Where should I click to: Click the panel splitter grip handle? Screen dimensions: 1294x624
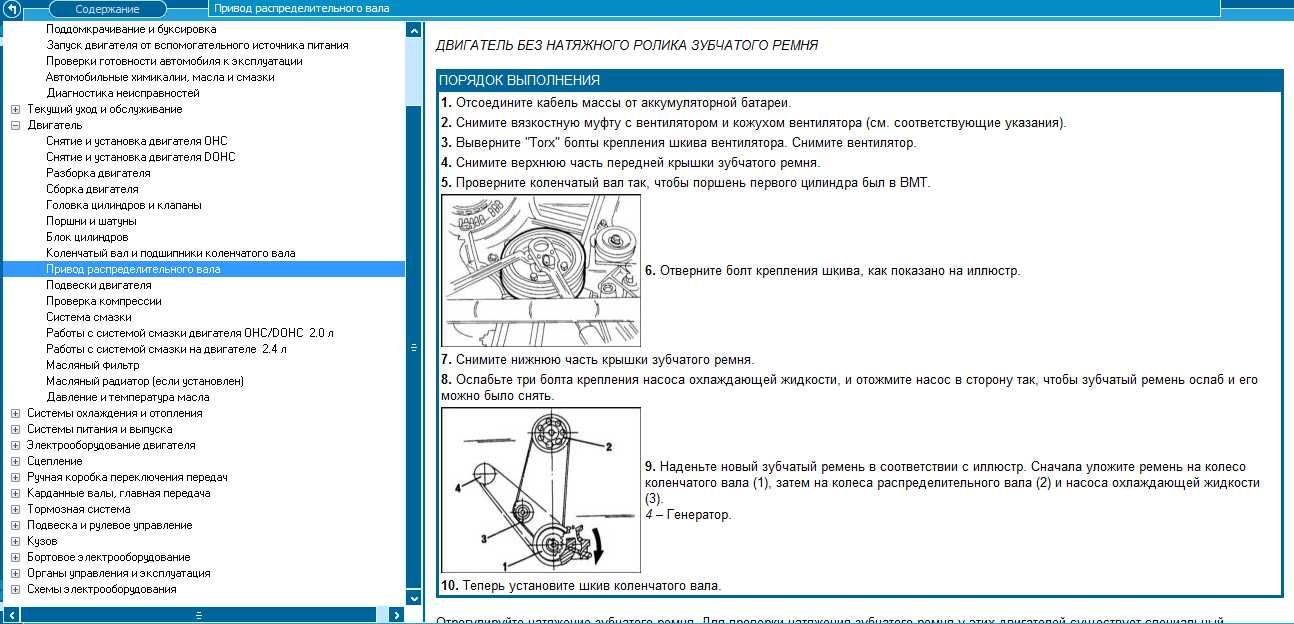point(414,348)
